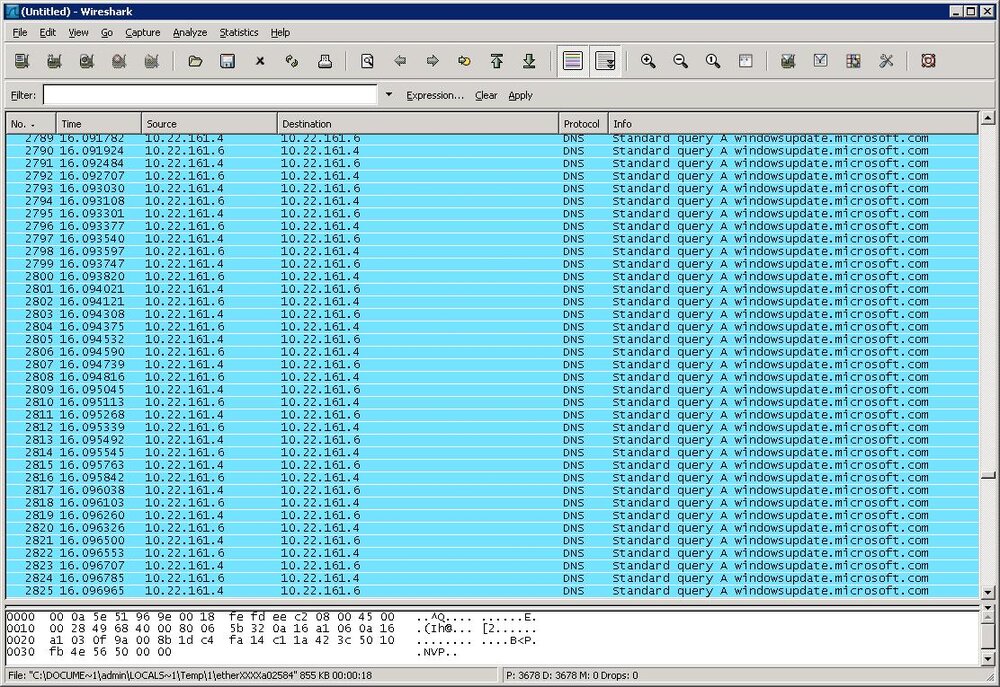Open the Help menu
Image resolution: width=1000 pixels, height=687 pixels.
coord(280,33)
